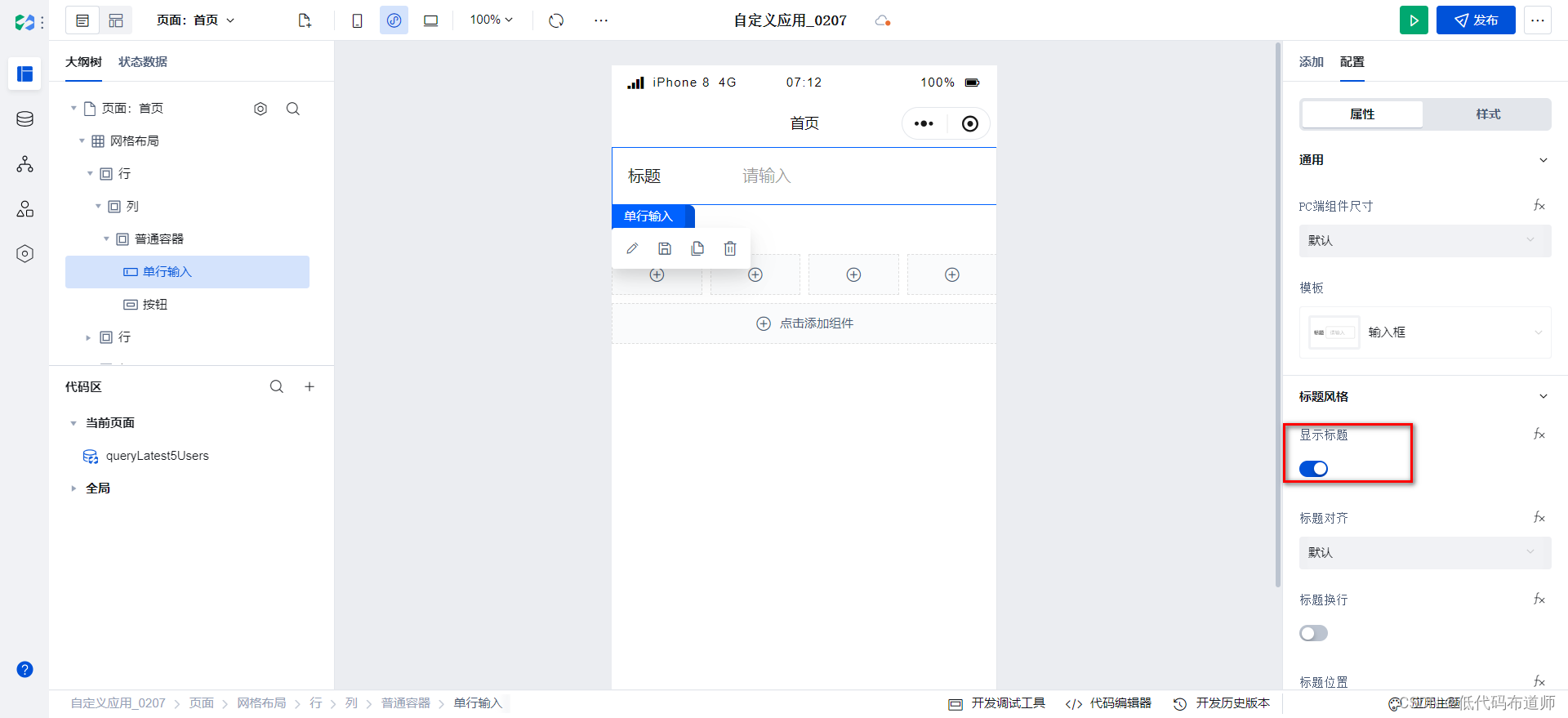Open the queryLatest5Users query
The height and width of the screenshot is (718, 1568).
click(x=157, y=456)
